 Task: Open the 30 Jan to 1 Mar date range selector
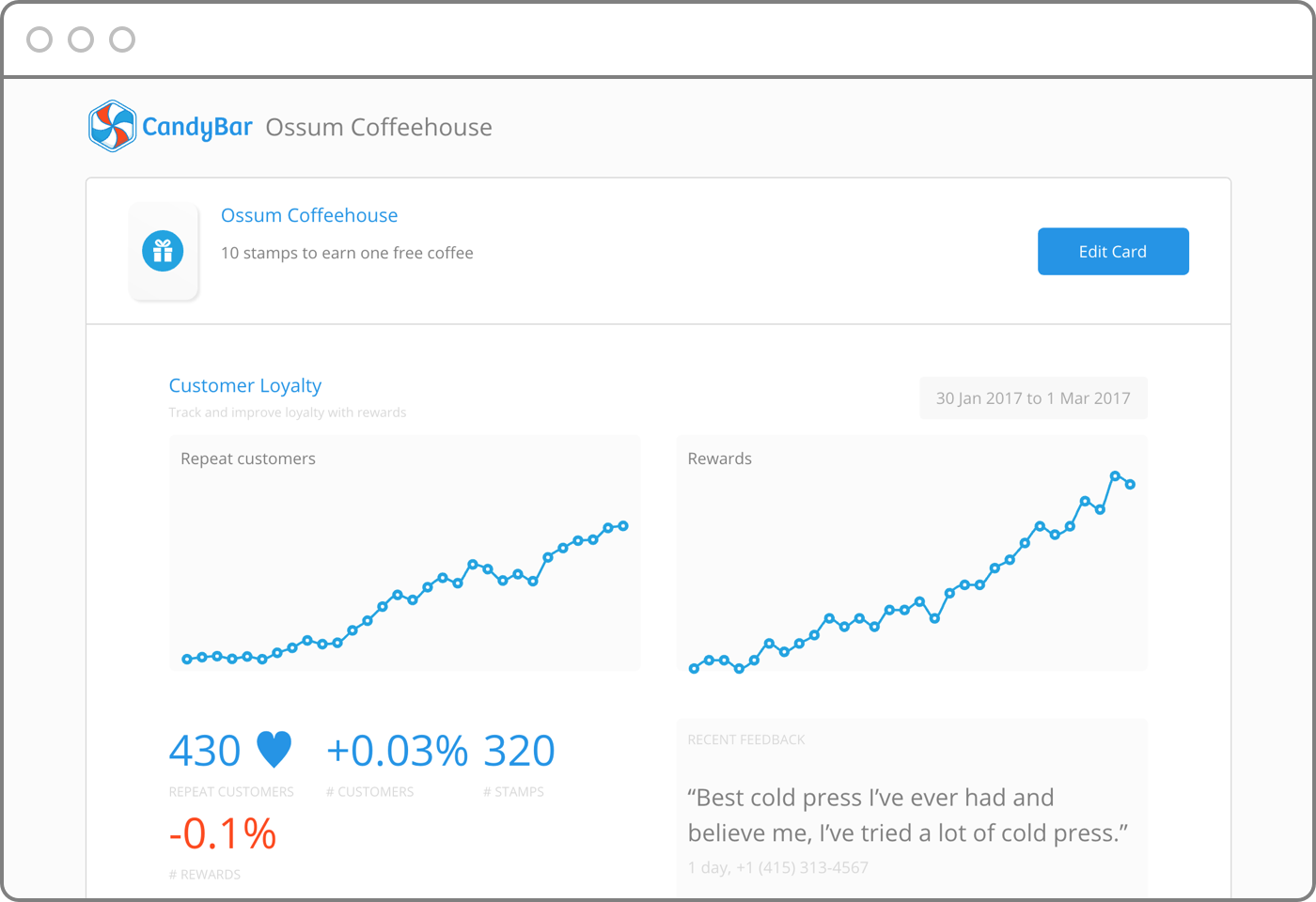point(1032,397)
